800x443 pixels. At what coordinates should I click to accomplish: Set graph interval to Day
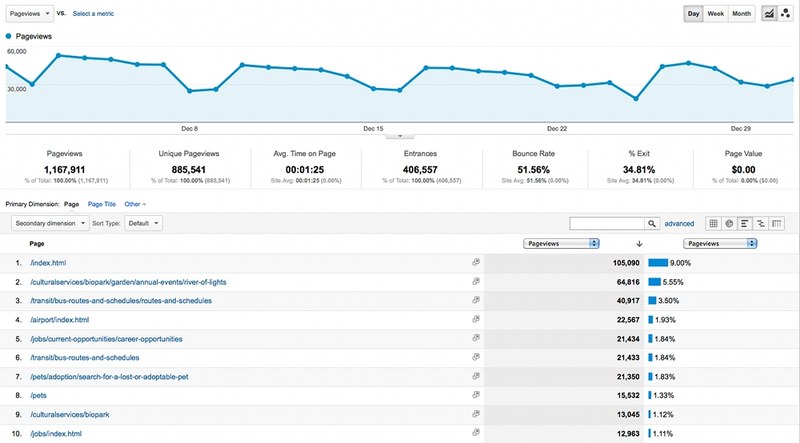(693, 14)
